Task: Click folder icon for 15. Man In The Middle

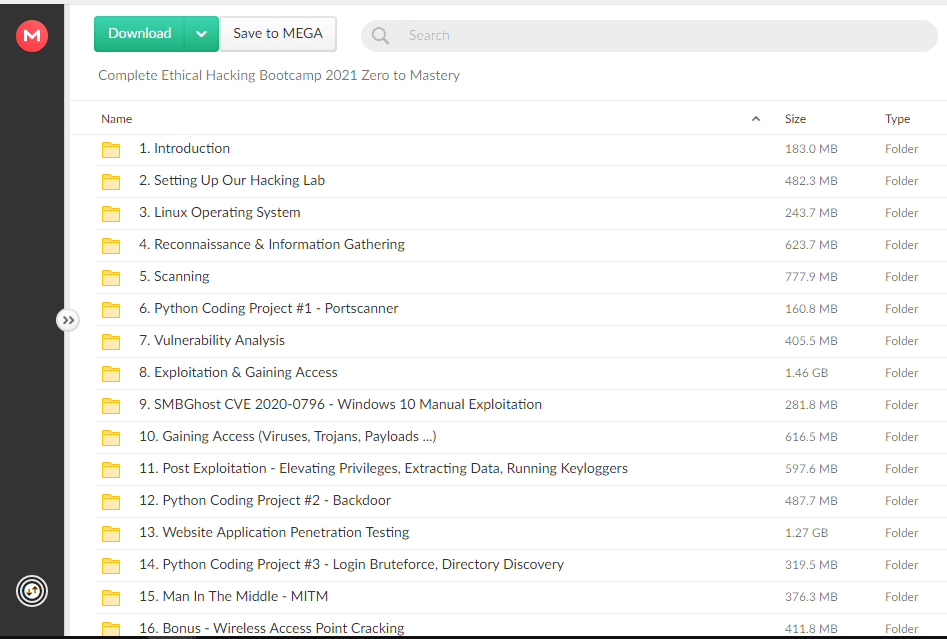Action: pos(111,598)
